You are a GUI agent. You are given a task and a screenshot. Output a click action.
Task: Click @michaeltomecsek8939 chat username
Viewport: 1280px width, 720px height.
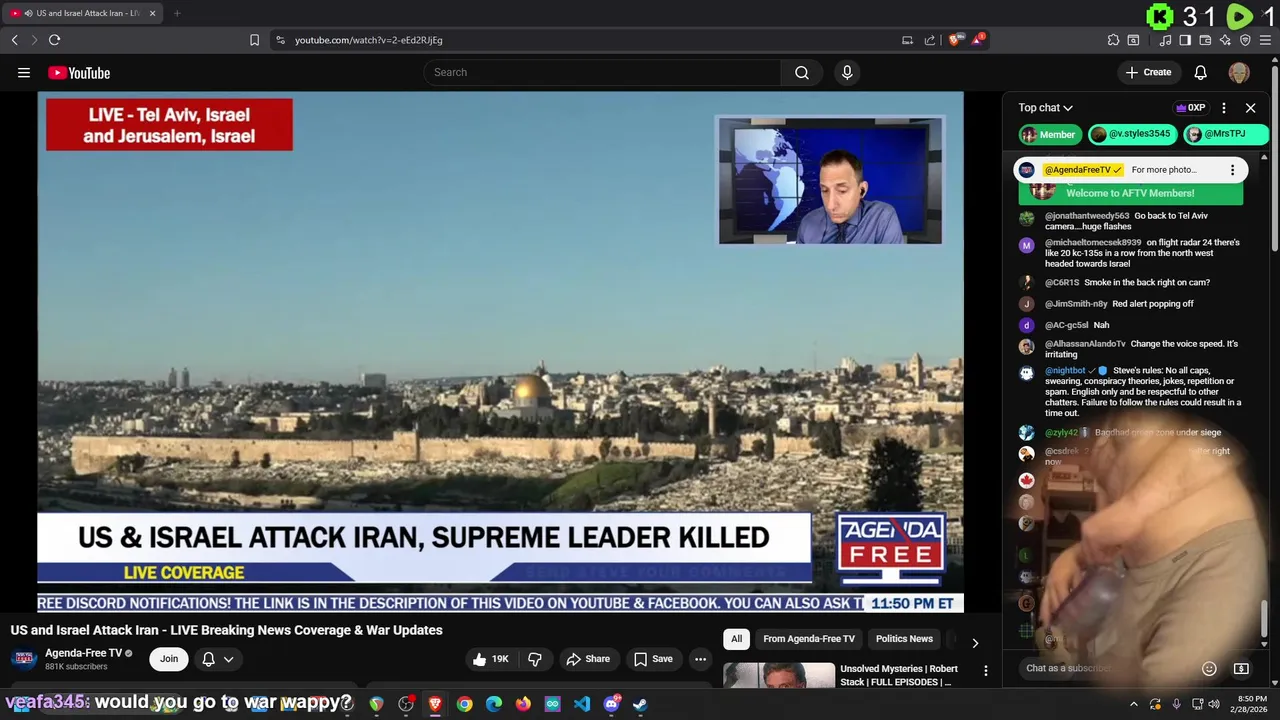tap(1093, 242)
